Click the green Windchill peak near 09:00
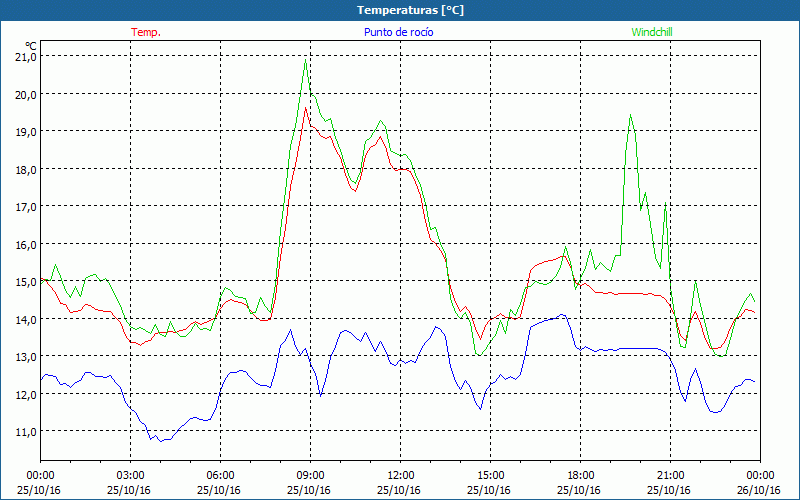The height and width of the screenshot is (500, 800). (x=305, y=60)
